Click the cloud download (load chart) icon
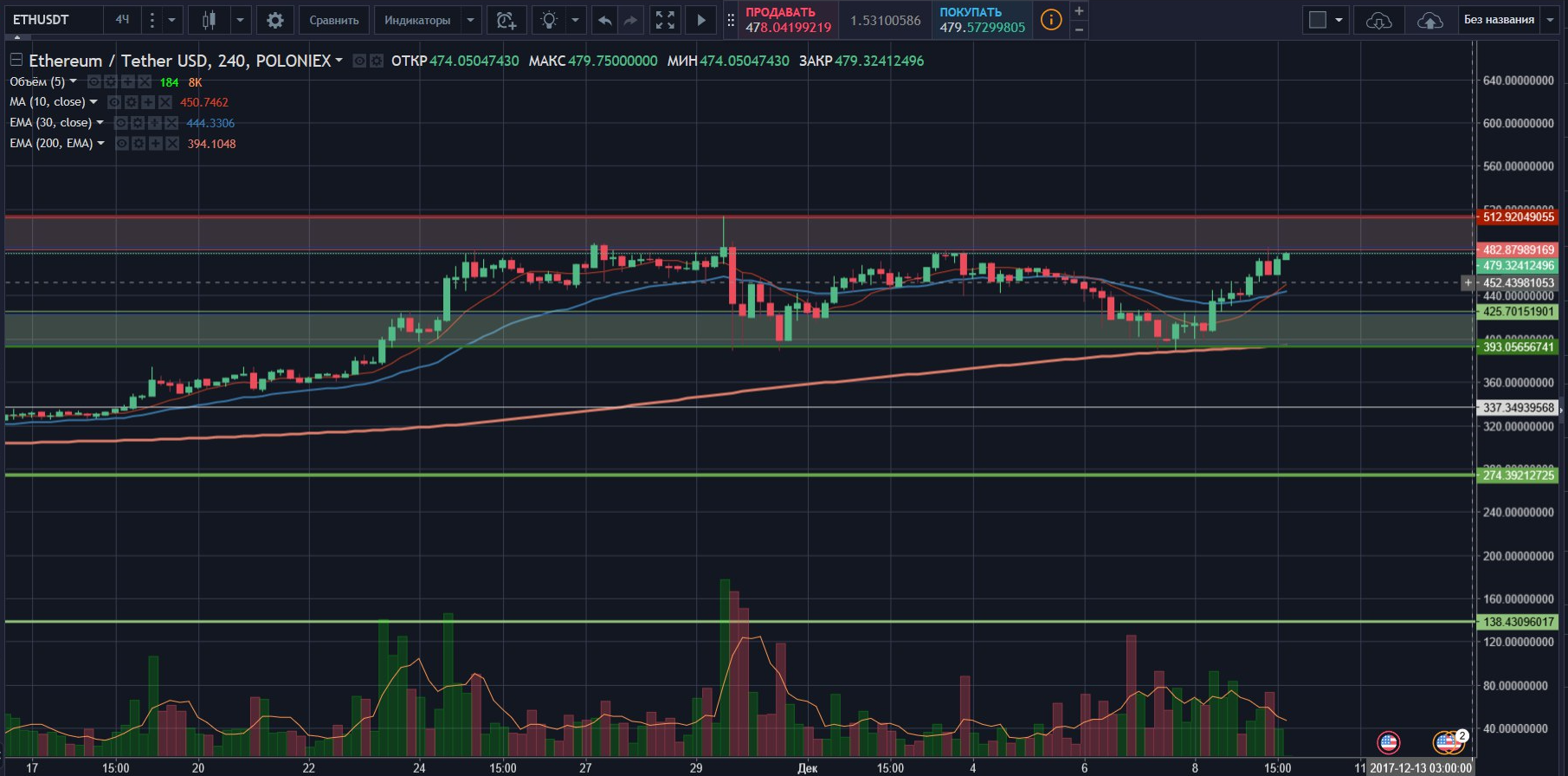The width and height of the screenshot is (1568, 776). coord(1378,20)
